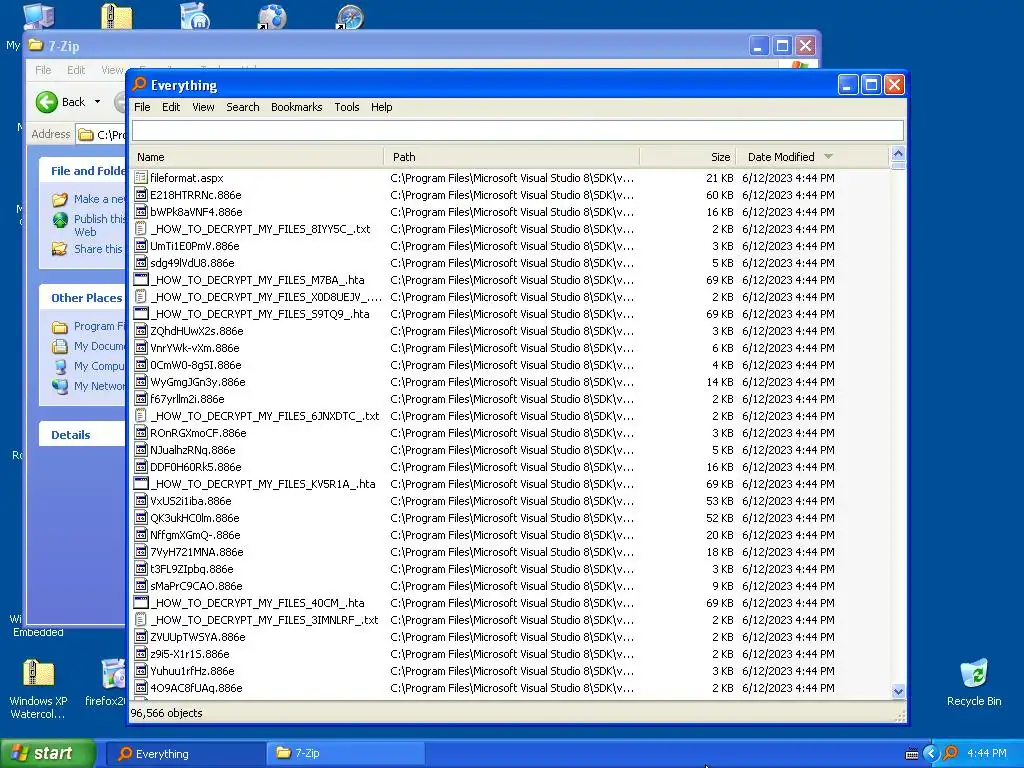Select the f67yrllm2i.886e file icon
1024x768 pixels.
[x=140, y=398]
